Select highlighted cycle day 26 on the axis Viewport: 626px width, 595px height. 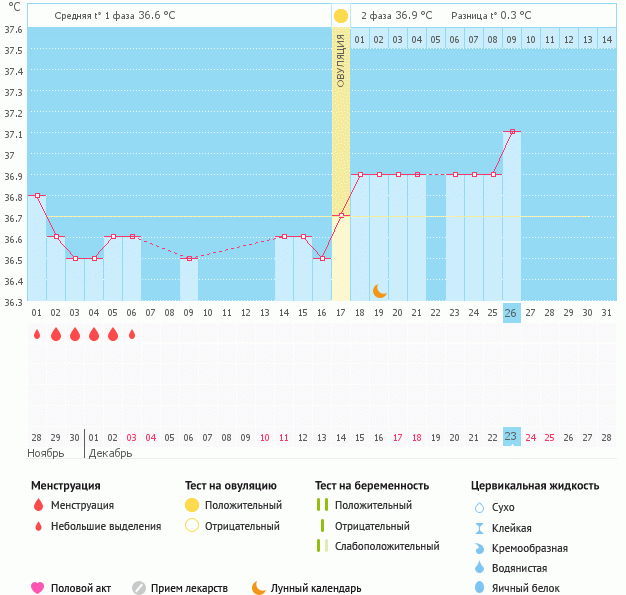pos(511,313)
